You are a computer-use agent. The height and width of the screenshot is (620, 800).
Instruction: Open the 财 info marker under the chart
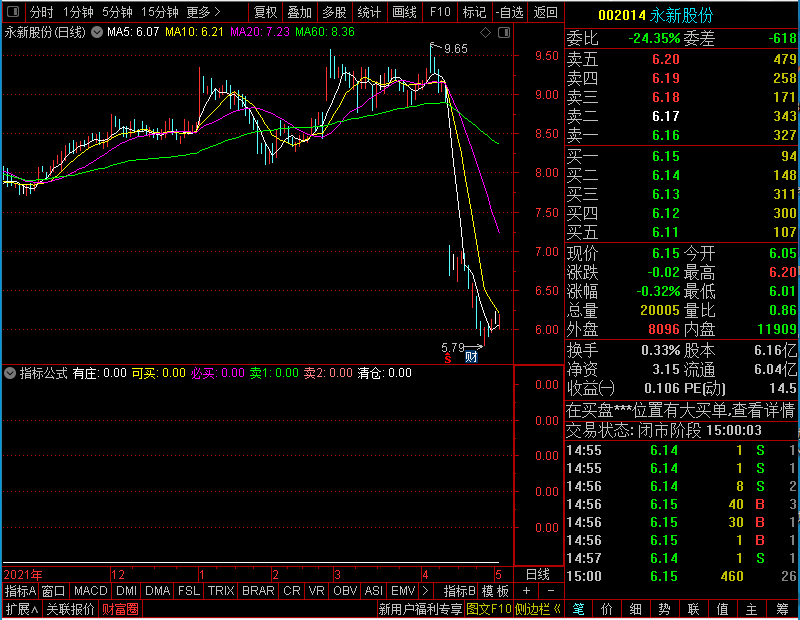[x=471, y=357]
